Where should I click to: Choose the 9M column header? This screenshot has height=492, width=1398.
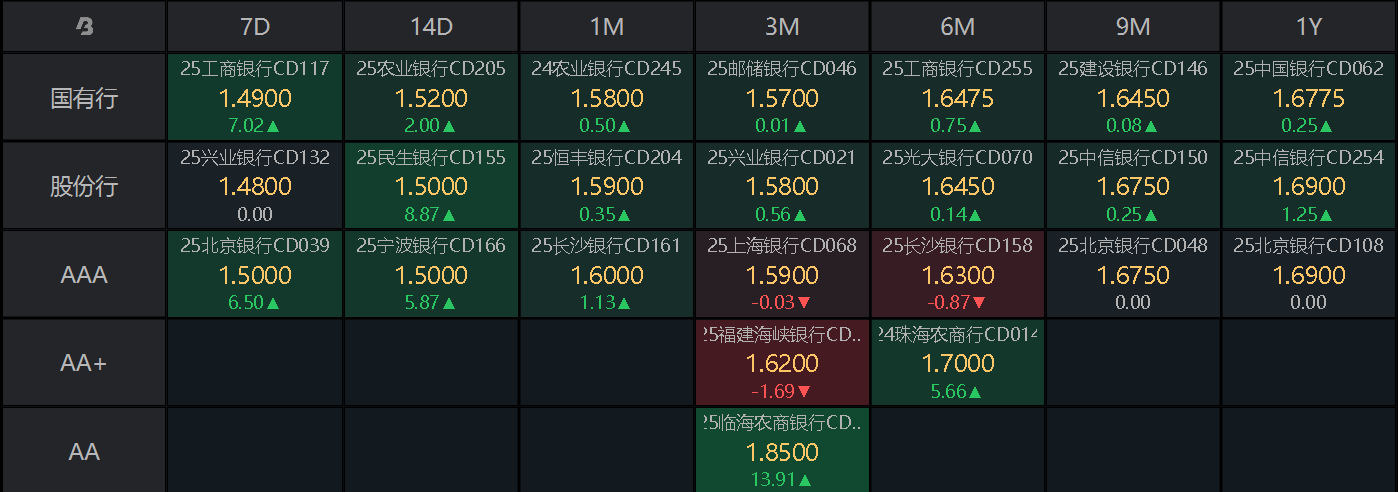pyautogui.click(x=1133, y=27)
